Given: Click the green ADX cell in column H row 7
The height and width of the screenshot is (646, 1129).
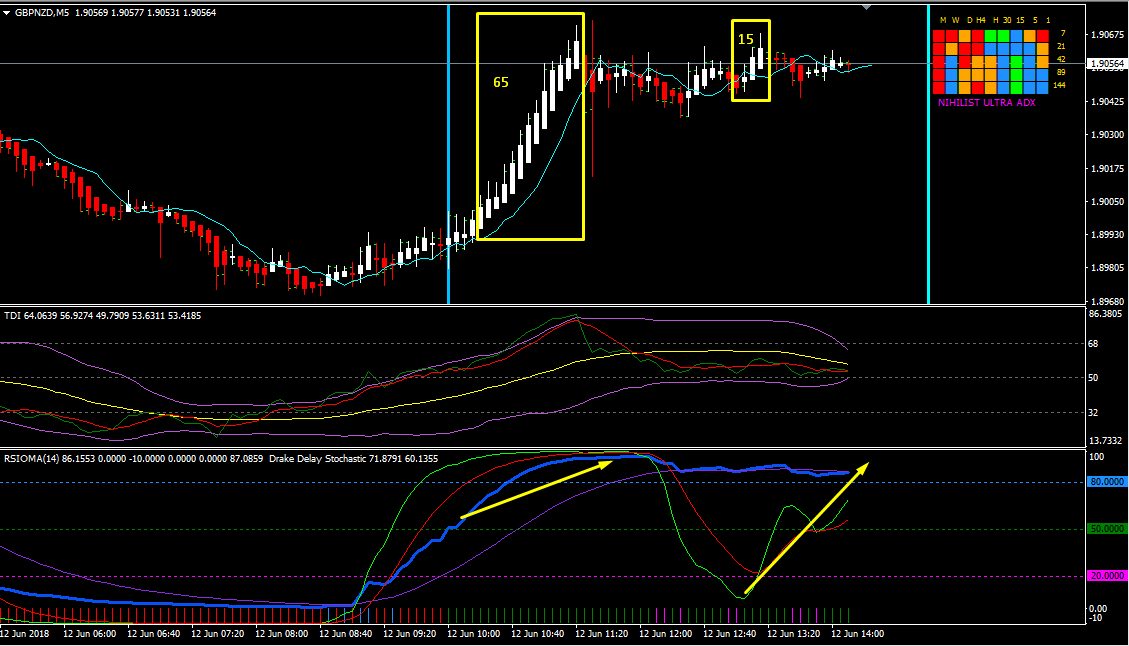Looking at the screenshot, I should pos(991,36).
